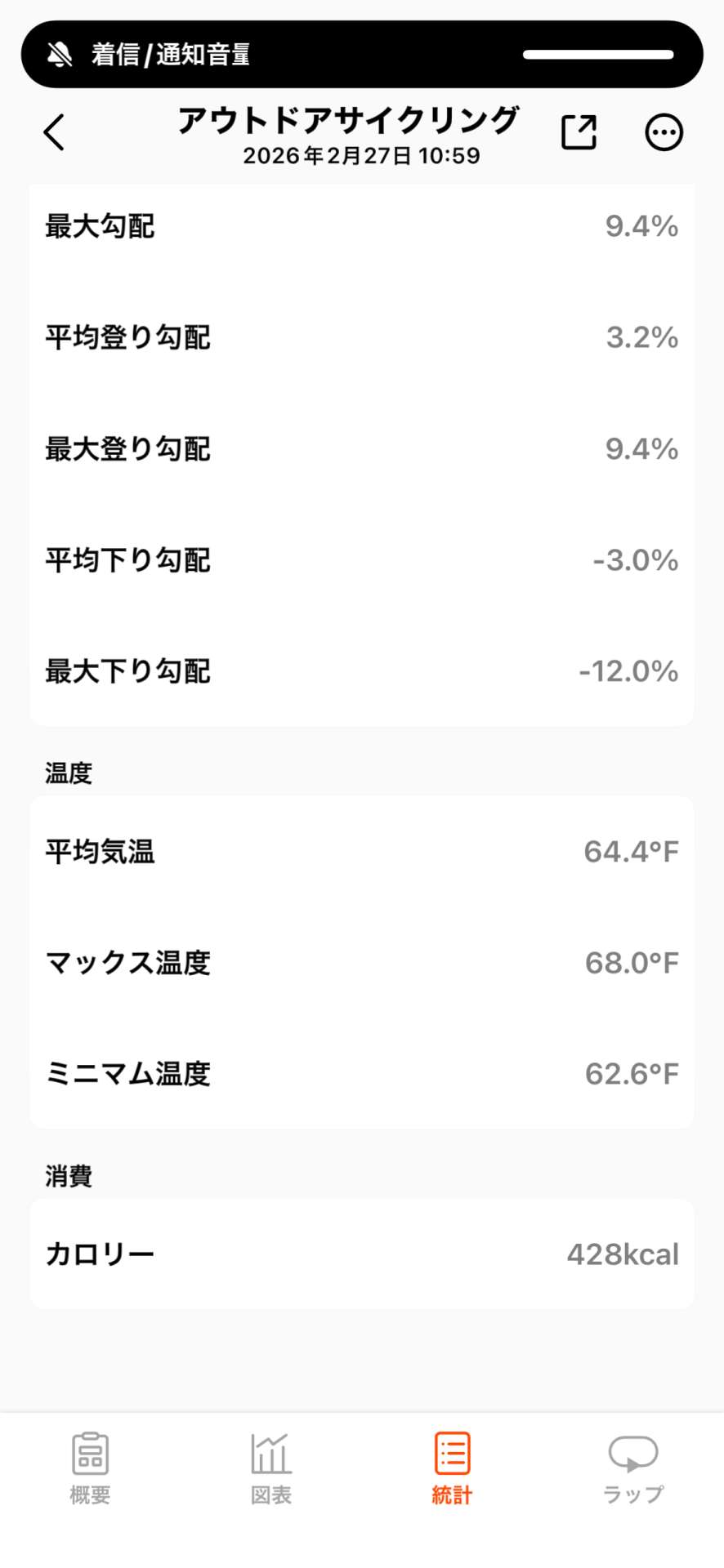This screenshot has width=724, height=1568.
Task: Tap the back arrow icon
Action: pos(54,132)
